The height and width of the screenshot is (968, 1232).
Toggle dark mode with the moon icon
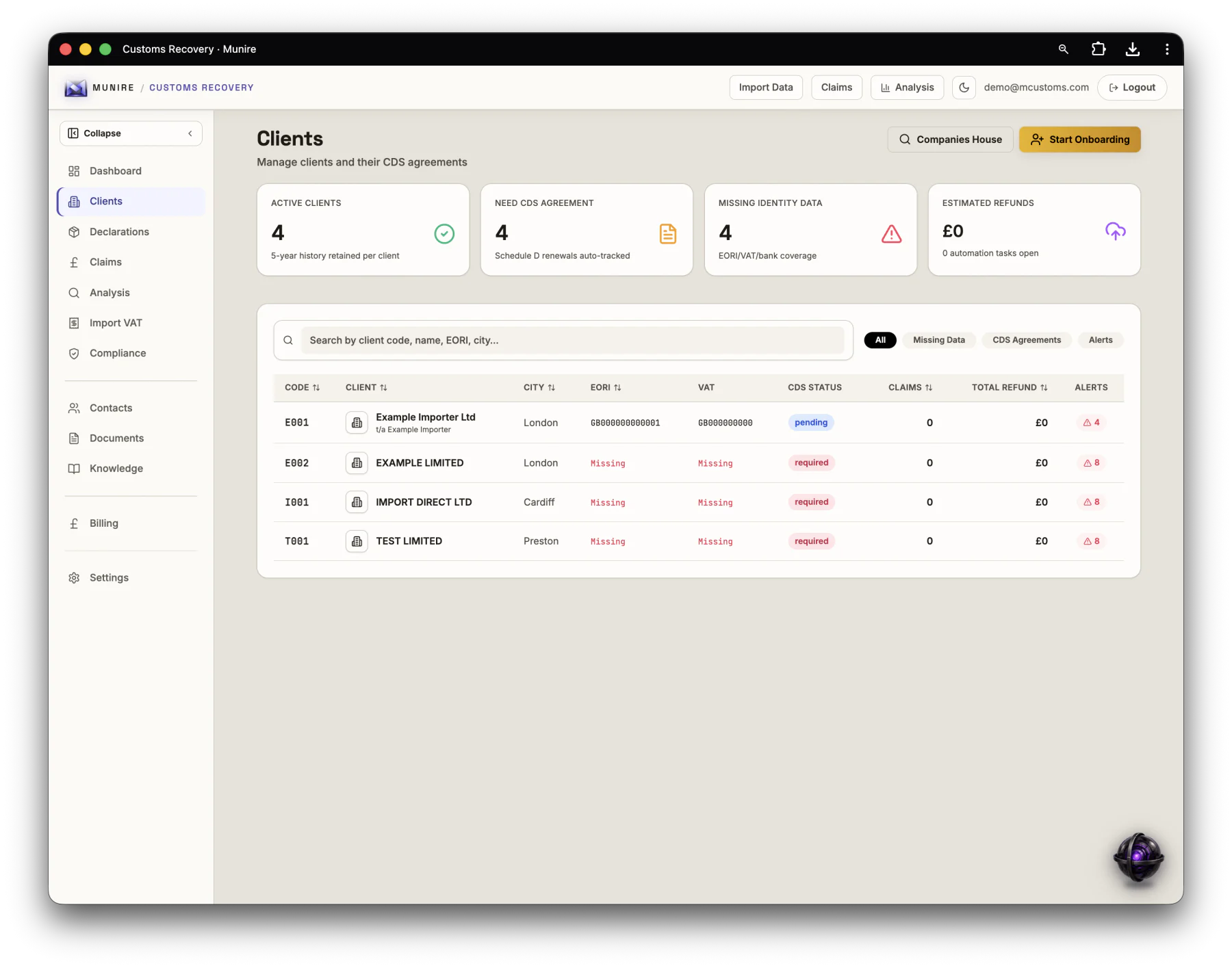(964, 88)
